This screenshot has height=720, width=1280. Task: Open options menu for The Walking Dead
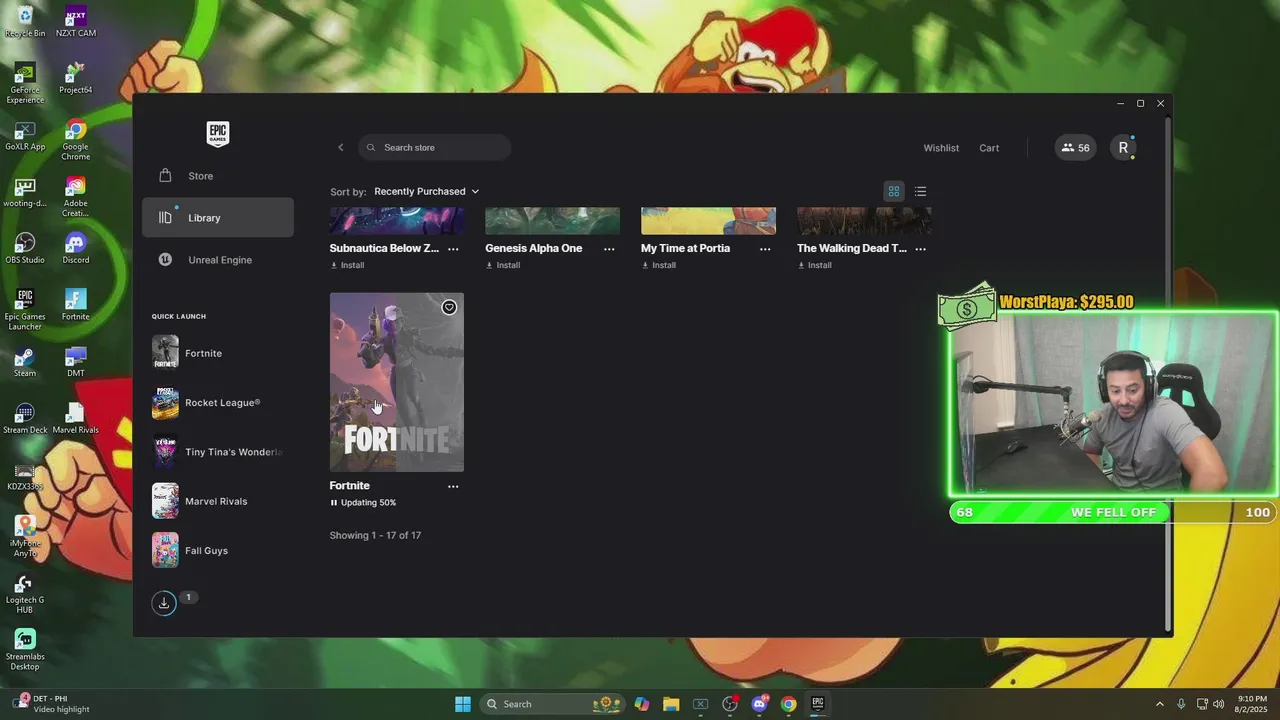click(x=921, y=249)
